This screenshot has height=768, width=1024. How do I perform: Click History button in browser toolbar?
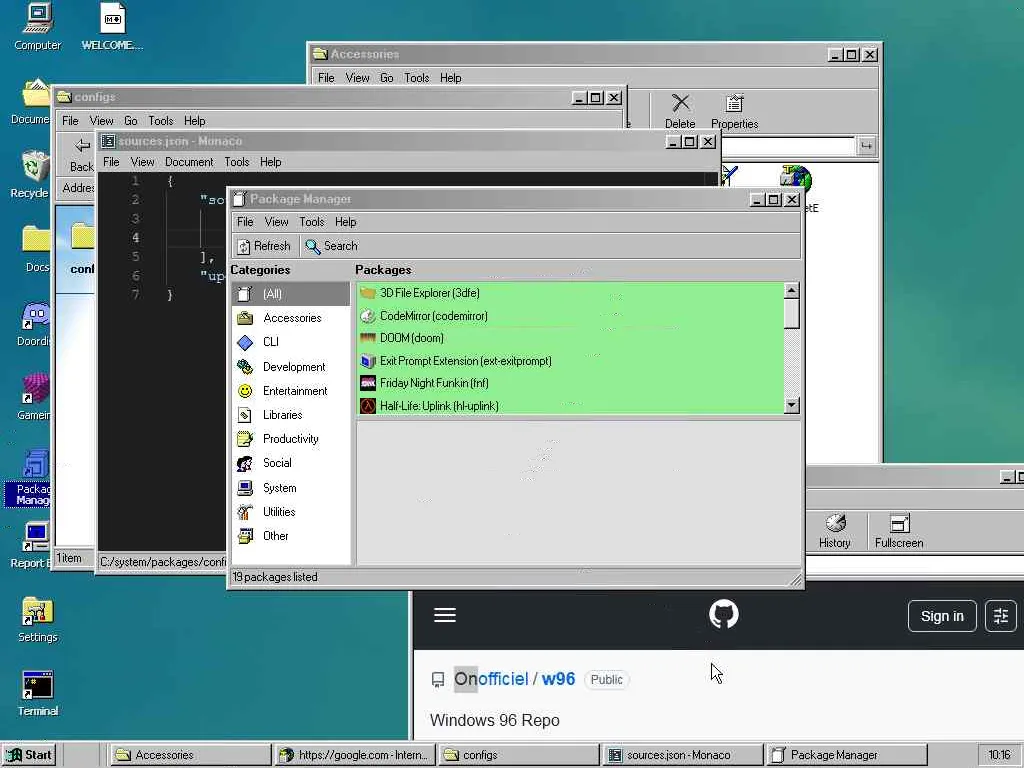(x=835, y=531)
